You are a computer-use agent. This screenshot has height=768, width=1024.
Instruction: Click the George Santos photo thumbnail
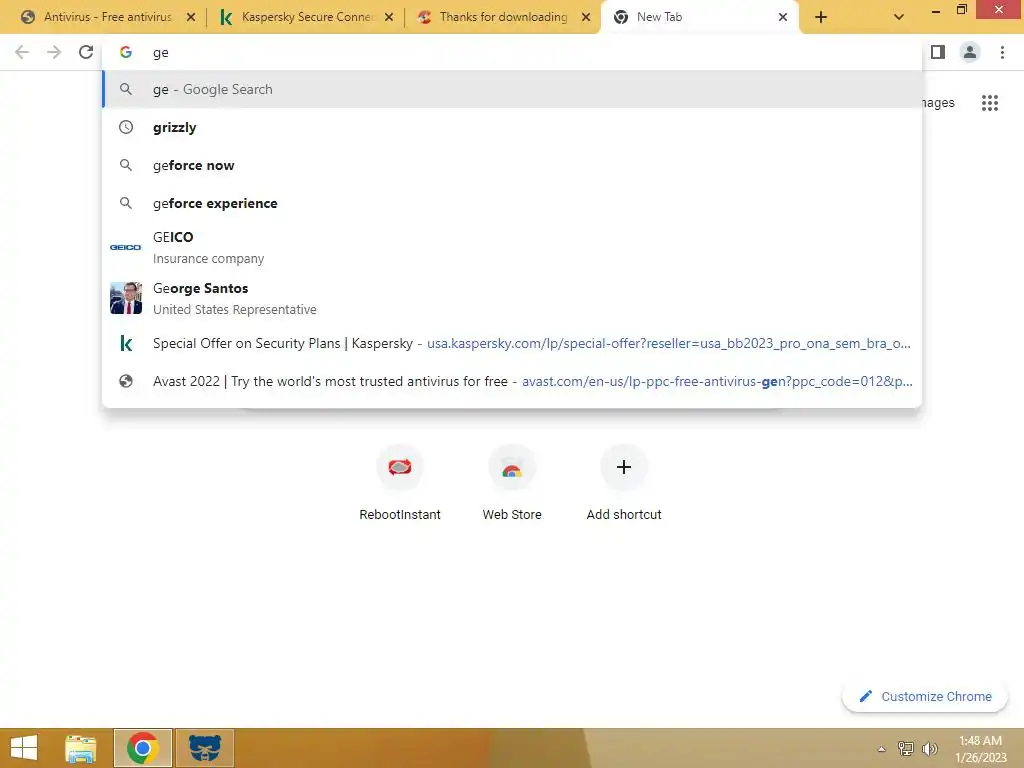125,298
